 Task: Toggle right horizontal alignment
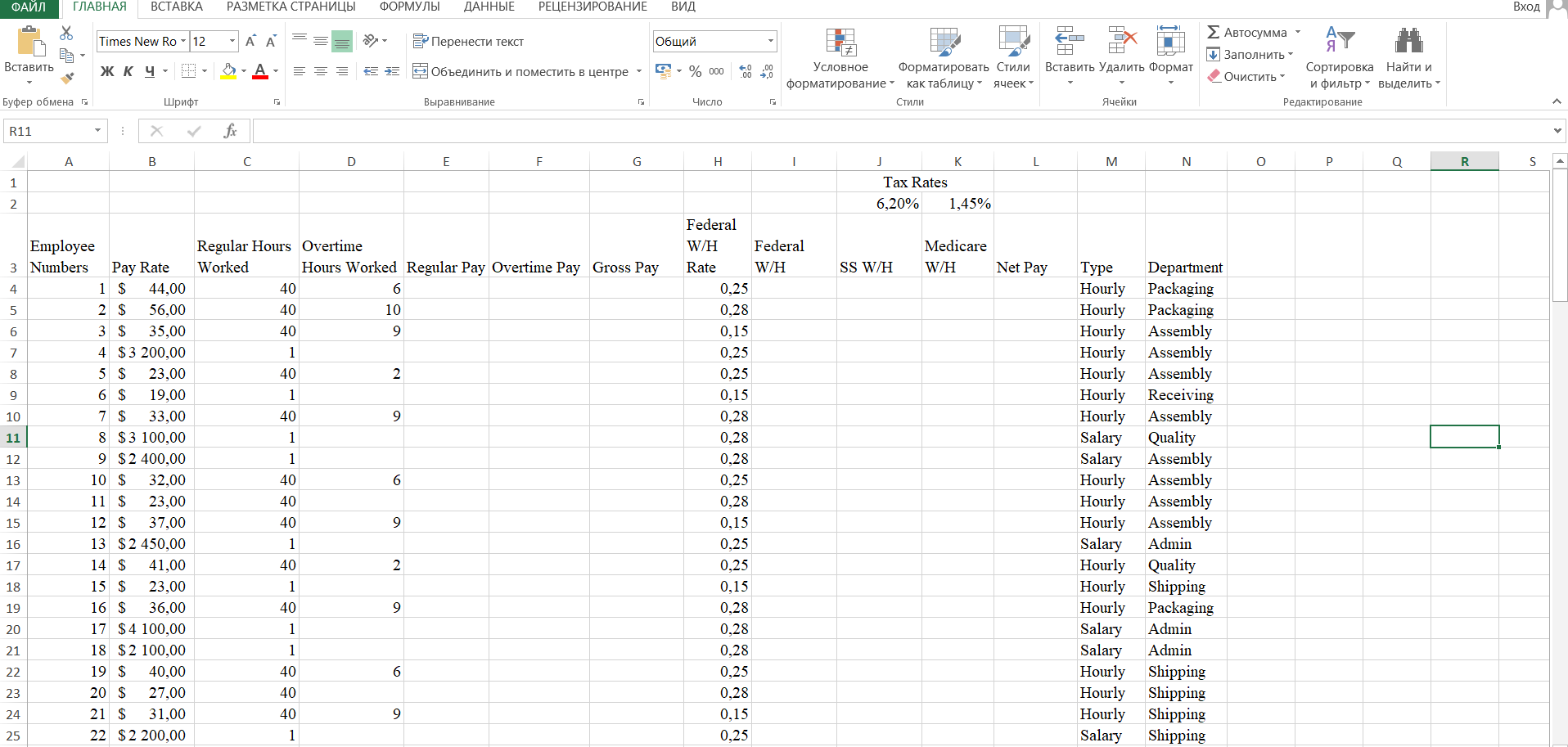coord(342,71)
